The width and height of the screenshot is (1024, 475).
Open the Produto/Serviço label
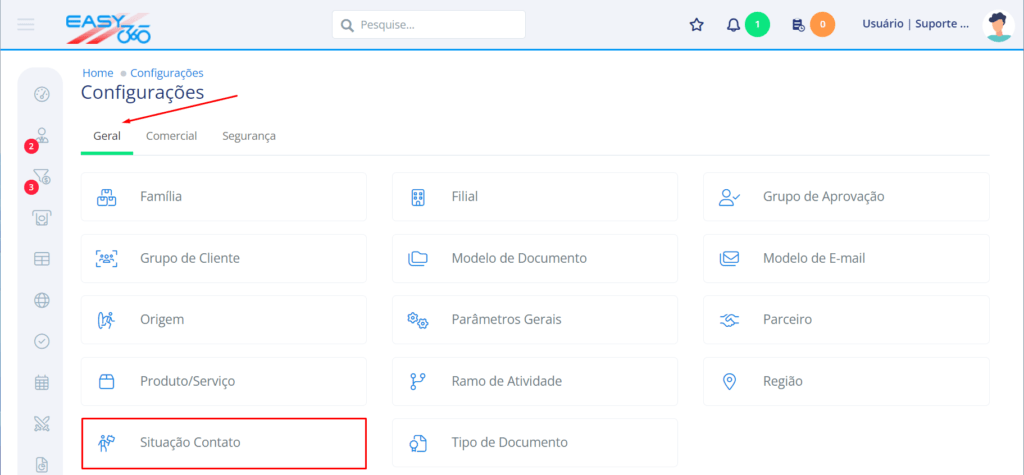[187, 381]
